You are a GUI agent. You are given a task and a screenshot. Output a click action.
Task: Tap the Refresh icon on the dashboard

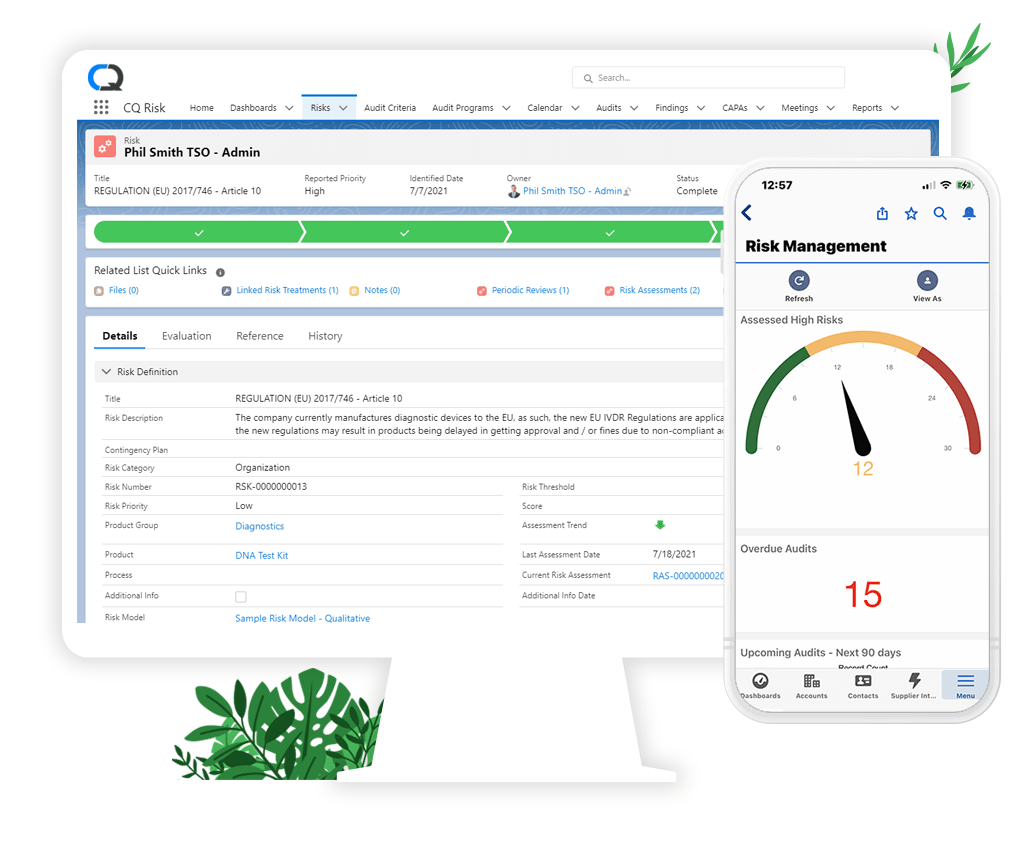[x=798, y=282]
